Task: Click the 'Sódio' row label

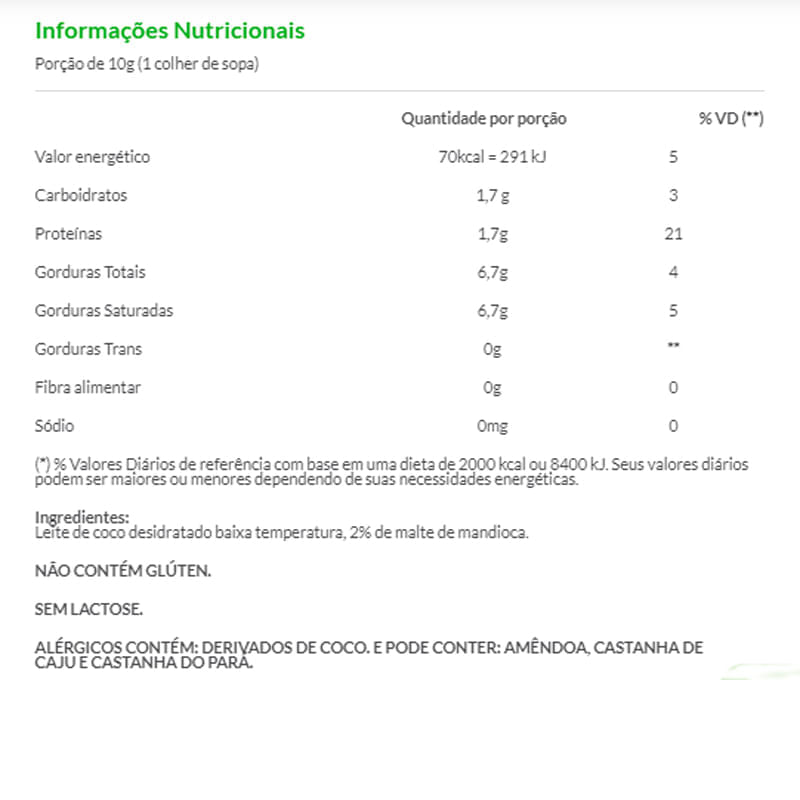Action: click(x=54, y=426)
